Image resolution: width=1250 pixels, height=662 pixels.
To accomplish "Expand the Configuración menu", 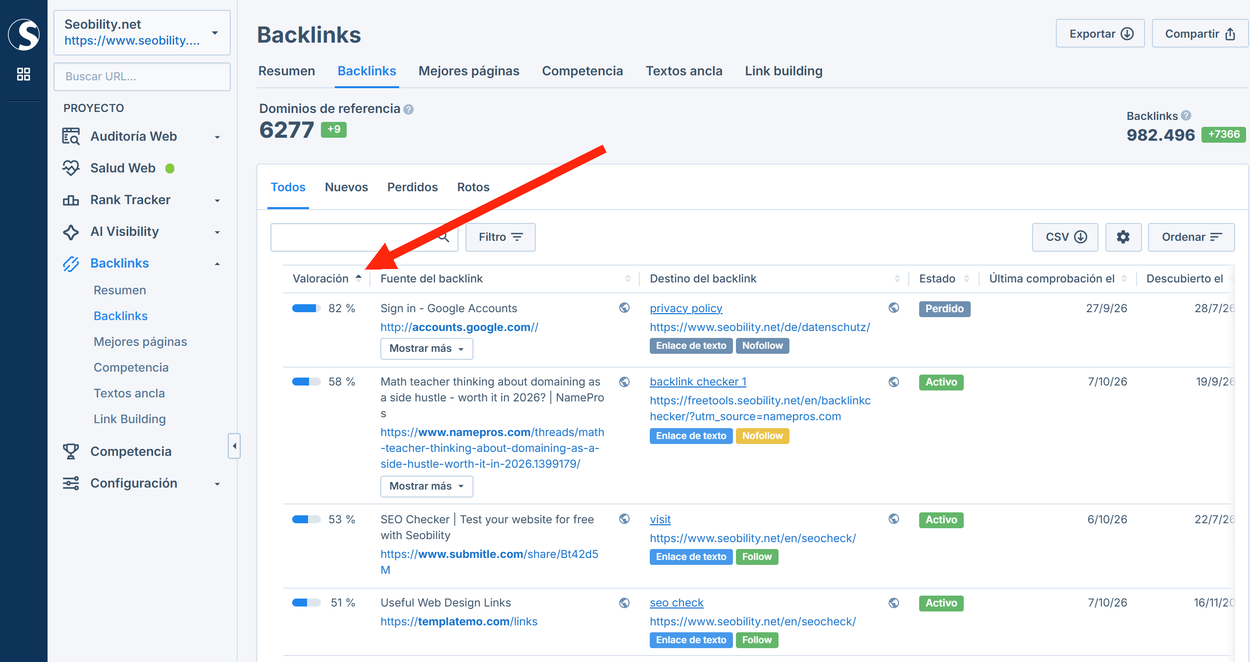I will (217, 484).
